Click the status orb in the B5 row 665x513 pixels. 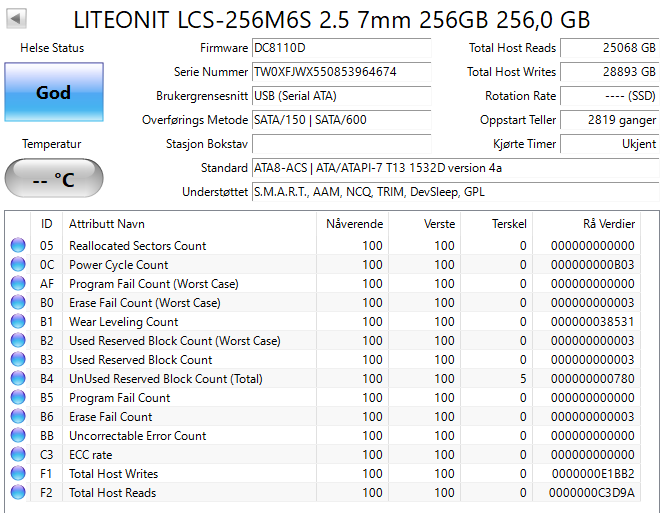18,398
